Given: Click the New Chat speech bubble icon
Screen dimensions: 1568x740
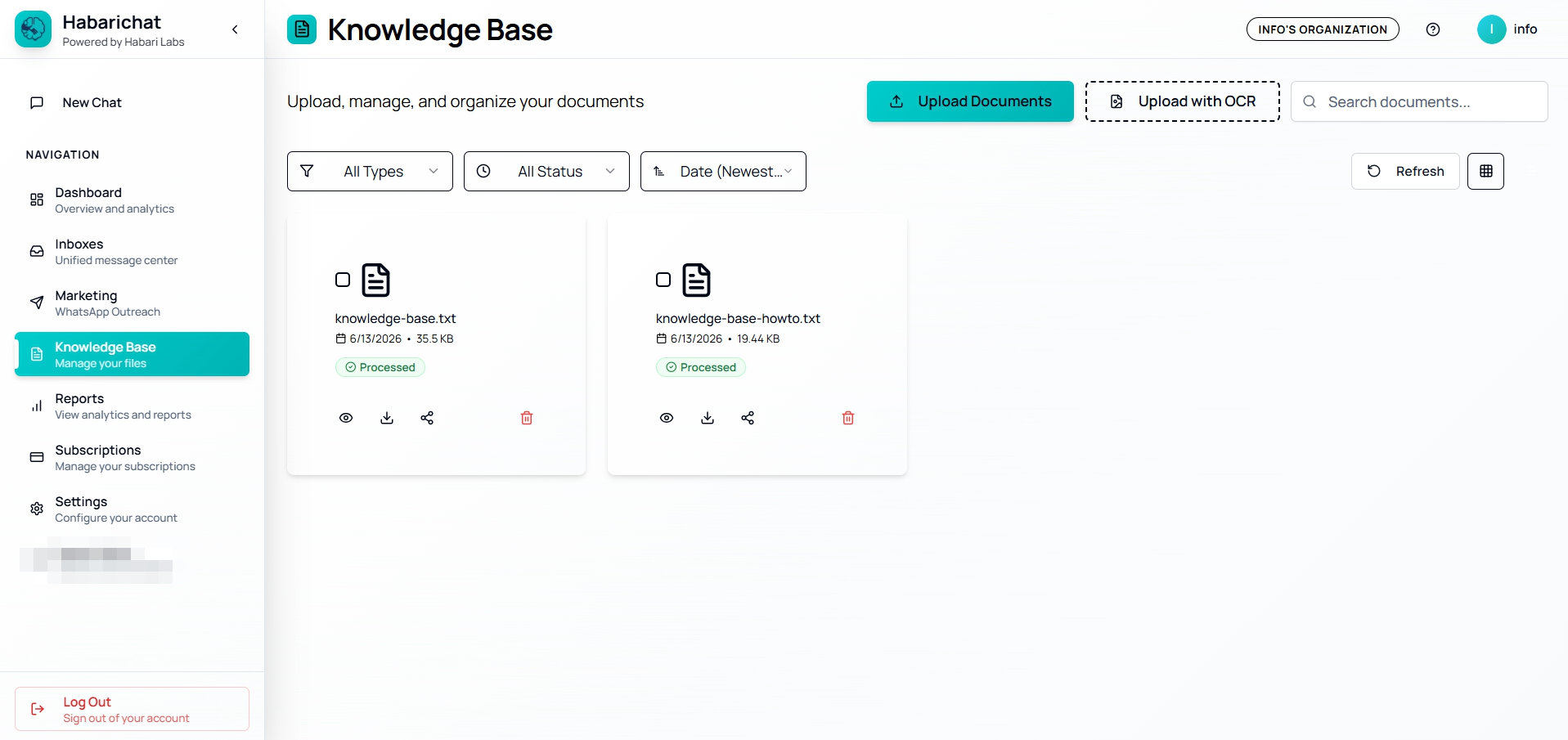Looking at the screenshot, I should [x=37, y=102].
